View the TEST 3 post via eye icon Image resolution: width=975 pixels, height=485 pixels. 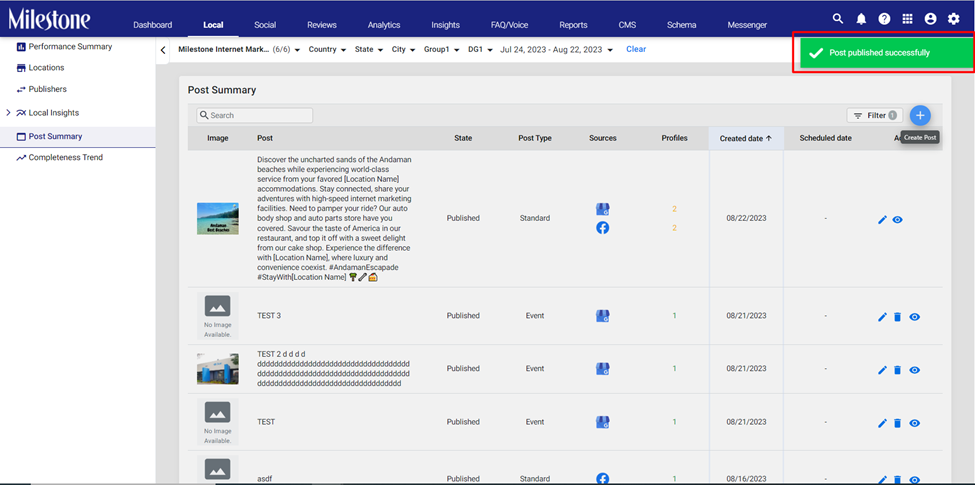click(x=915, y=316)
